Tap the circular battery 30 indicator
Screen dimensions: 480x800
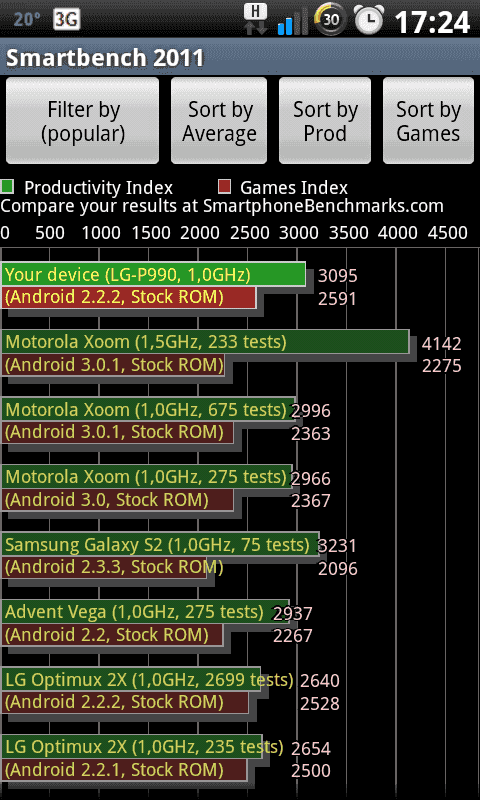[330, 19]
